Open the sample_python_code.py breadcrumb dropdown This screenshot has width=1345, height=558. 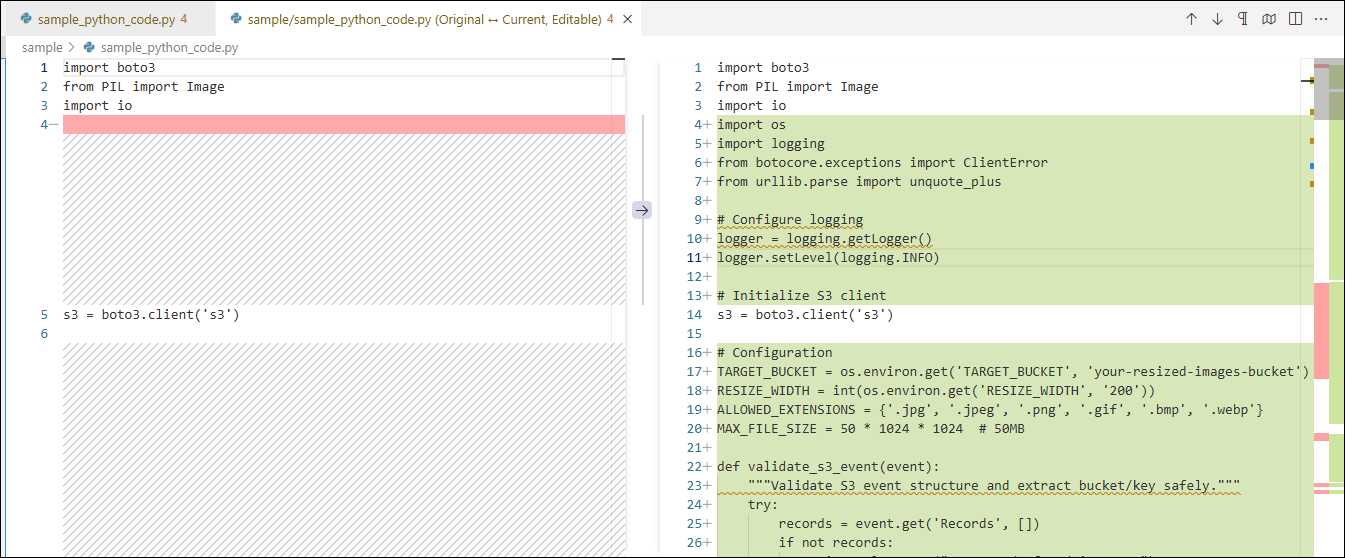[x=169, y=47]
